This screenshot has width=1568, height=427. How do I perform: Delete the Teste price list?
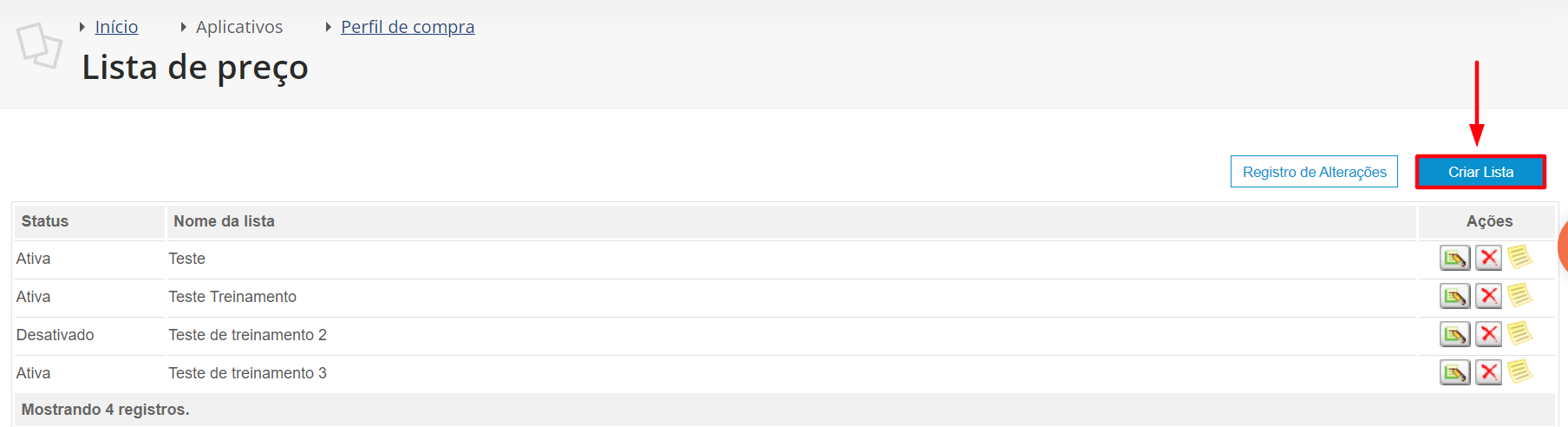[x=1489, y=258]
